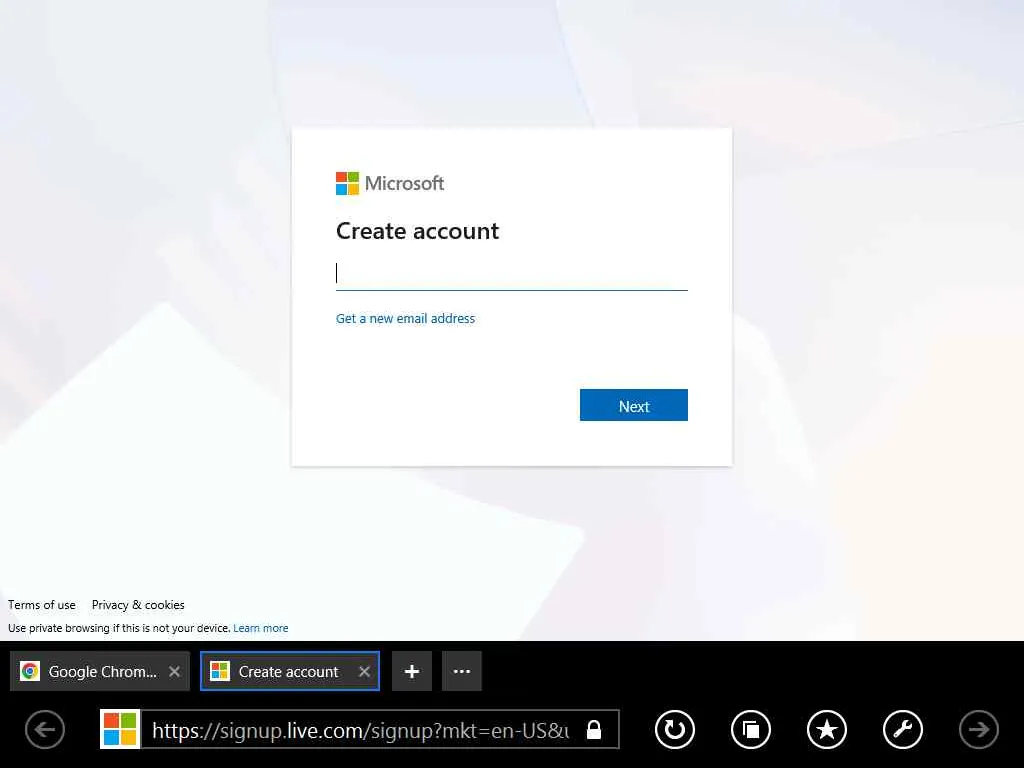Open the tabs icon next to refresh
The width and height of the screenshot is (1024, 768).
[x=750, y=729]
